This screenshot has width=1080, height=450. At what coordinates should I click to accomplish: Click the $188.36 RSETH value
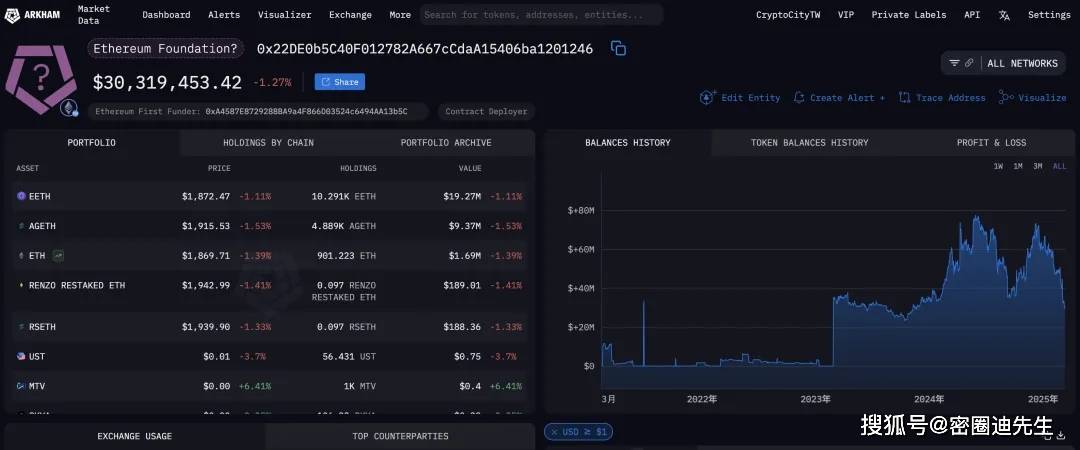click(462, 327)
